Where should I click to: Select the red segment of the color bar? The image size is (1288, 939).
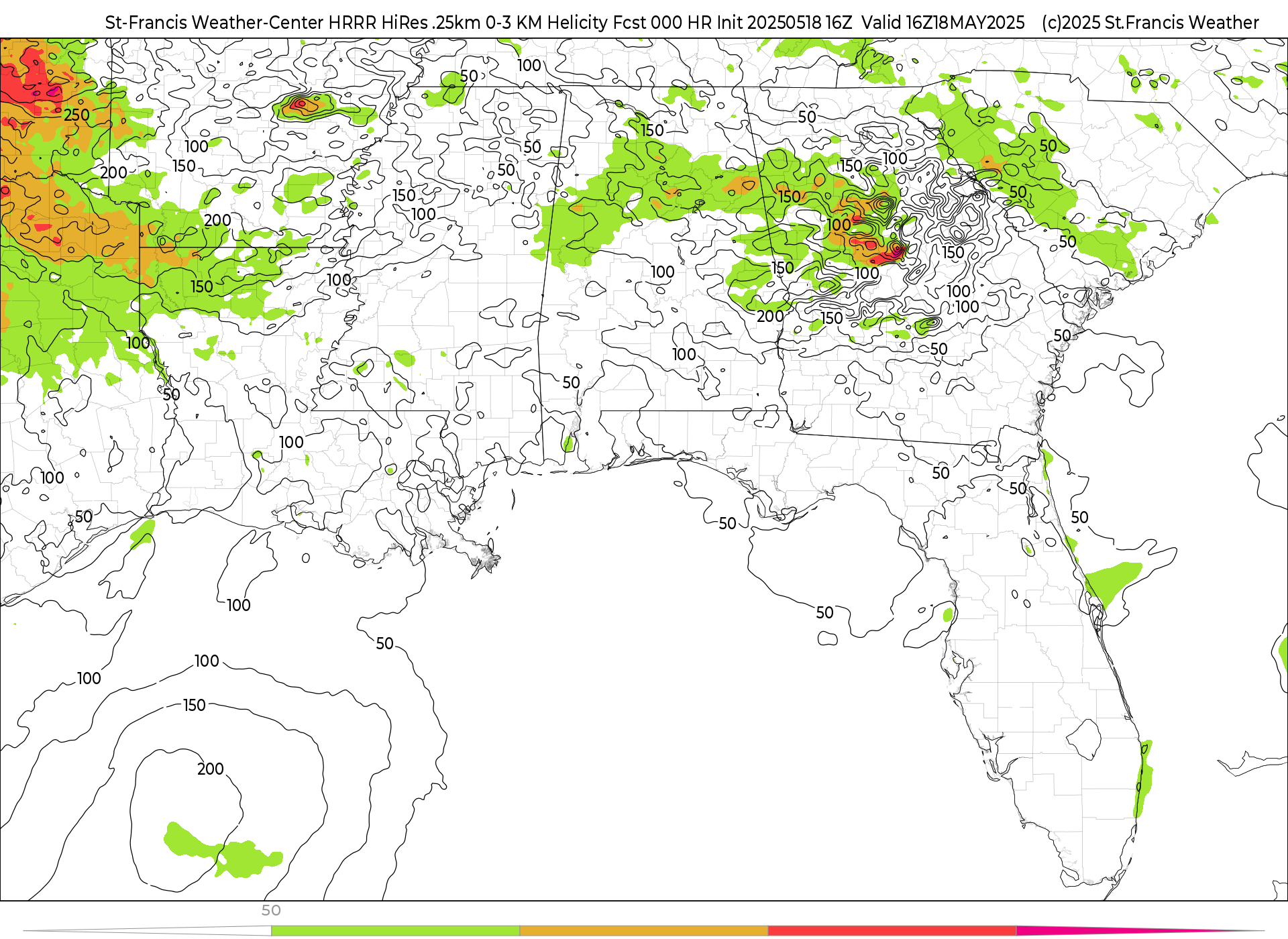(x=892, y=931)
